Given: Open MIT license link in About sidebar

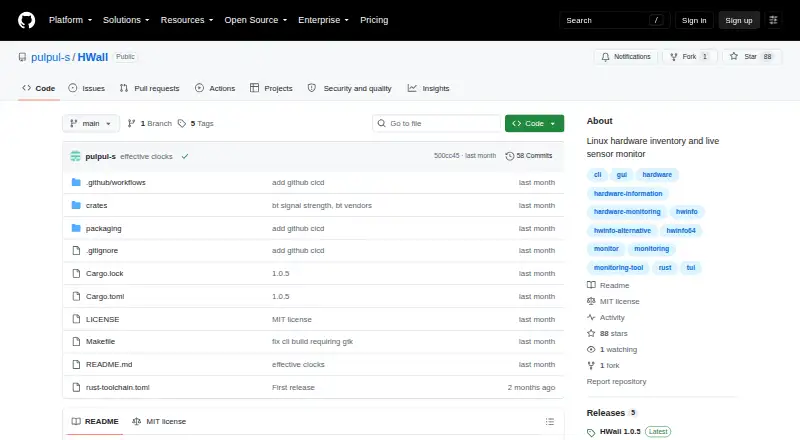Looking at the screenshot, I should click(613, 301).
